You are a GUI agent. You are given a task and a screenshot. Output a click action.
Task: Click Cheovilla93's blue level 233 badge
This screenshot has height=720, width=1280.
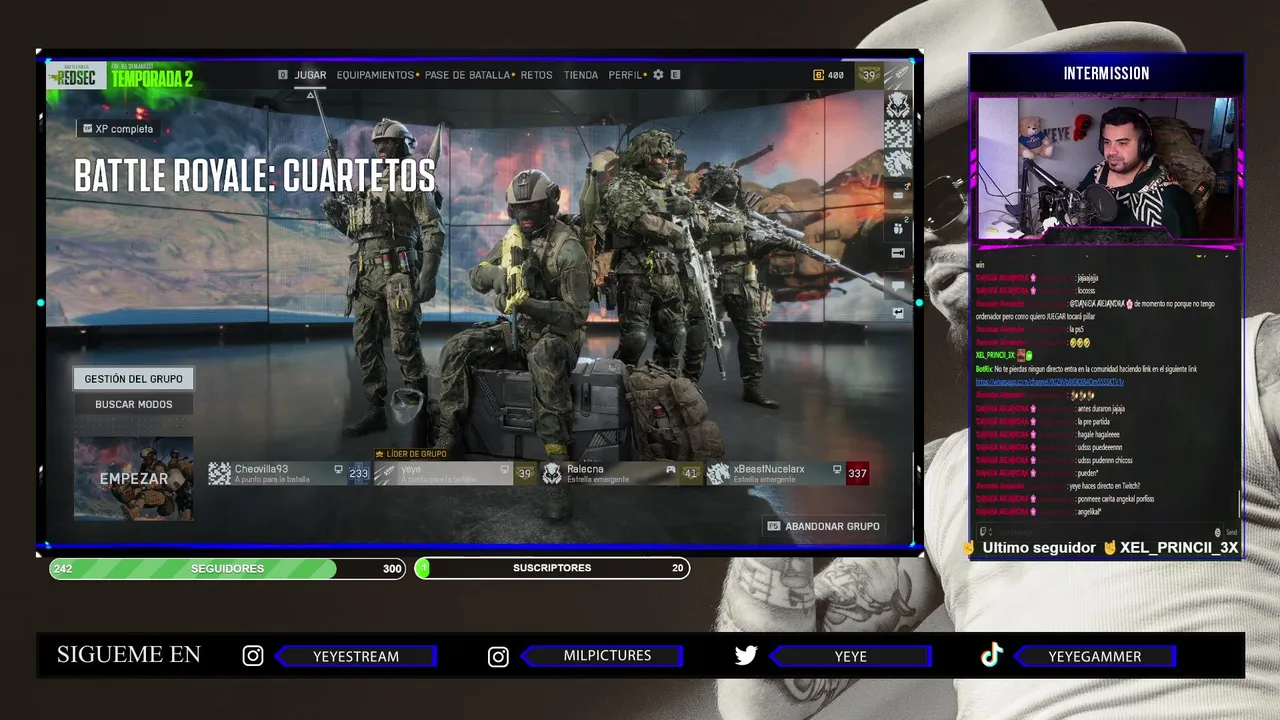click(358, 473)
